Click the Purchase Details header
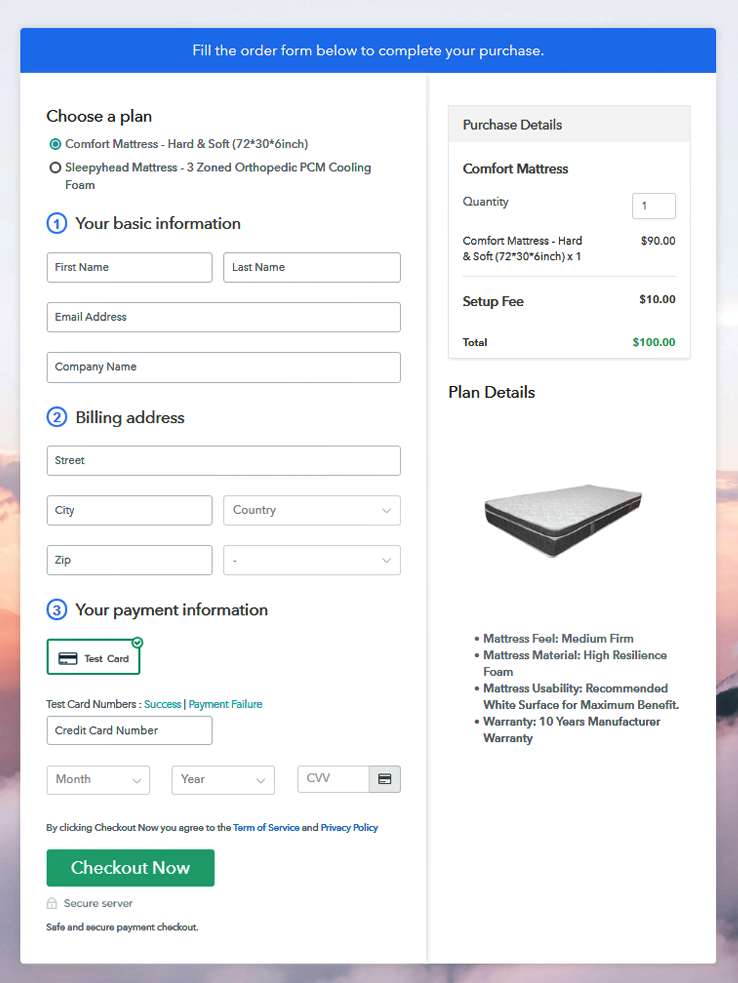Screen dimensions: 738x983 [x=569, y=125]
